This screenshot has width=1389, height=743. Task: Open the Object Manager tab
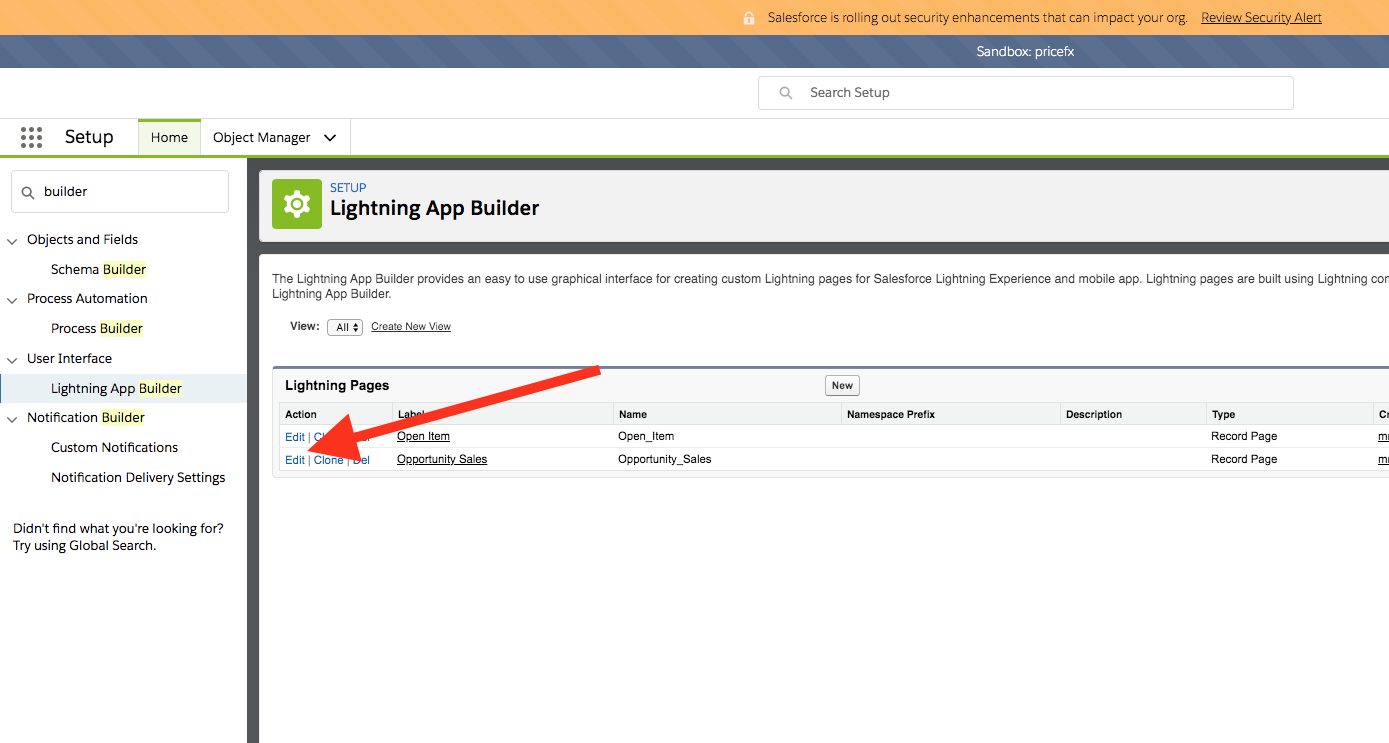coord(261,138)
